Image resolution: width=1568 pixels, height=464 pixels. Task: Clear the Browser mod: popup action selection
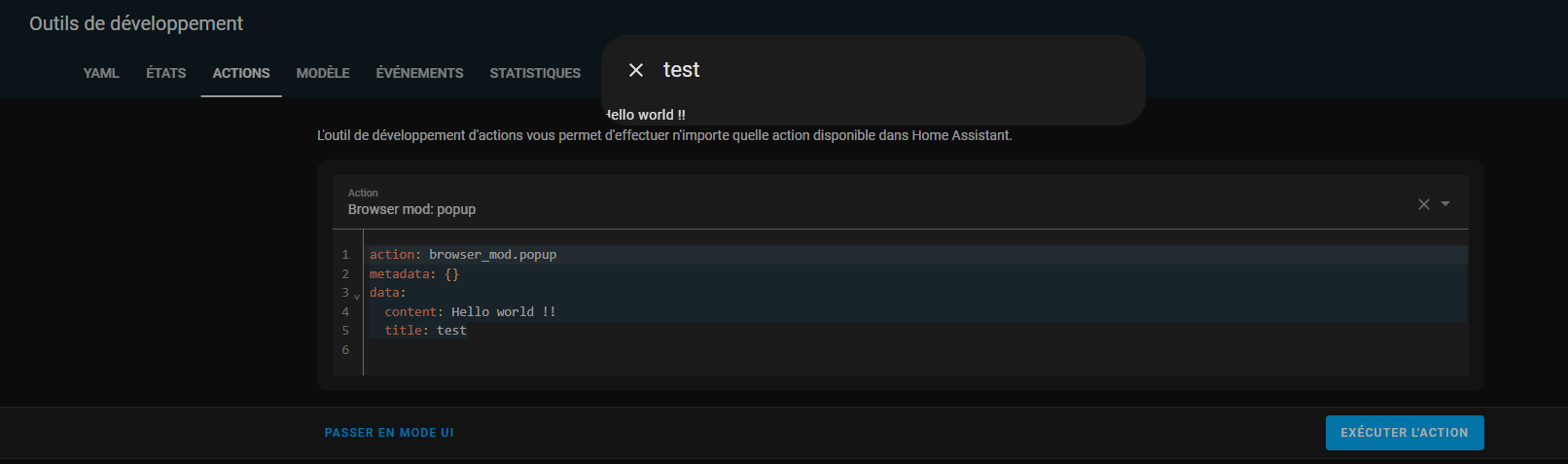[1423, 204]
